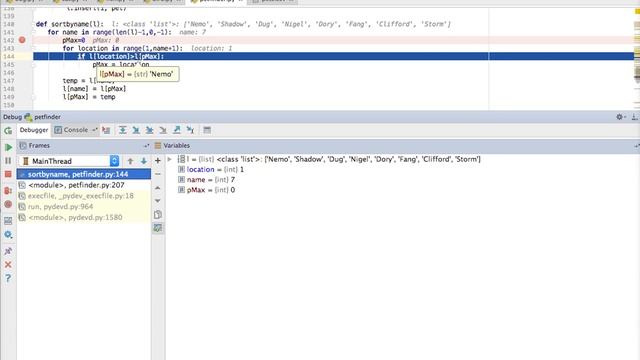Select frame run, pydevd.py:964
Viewport: 640px width, 360px height.
(84, 207)
